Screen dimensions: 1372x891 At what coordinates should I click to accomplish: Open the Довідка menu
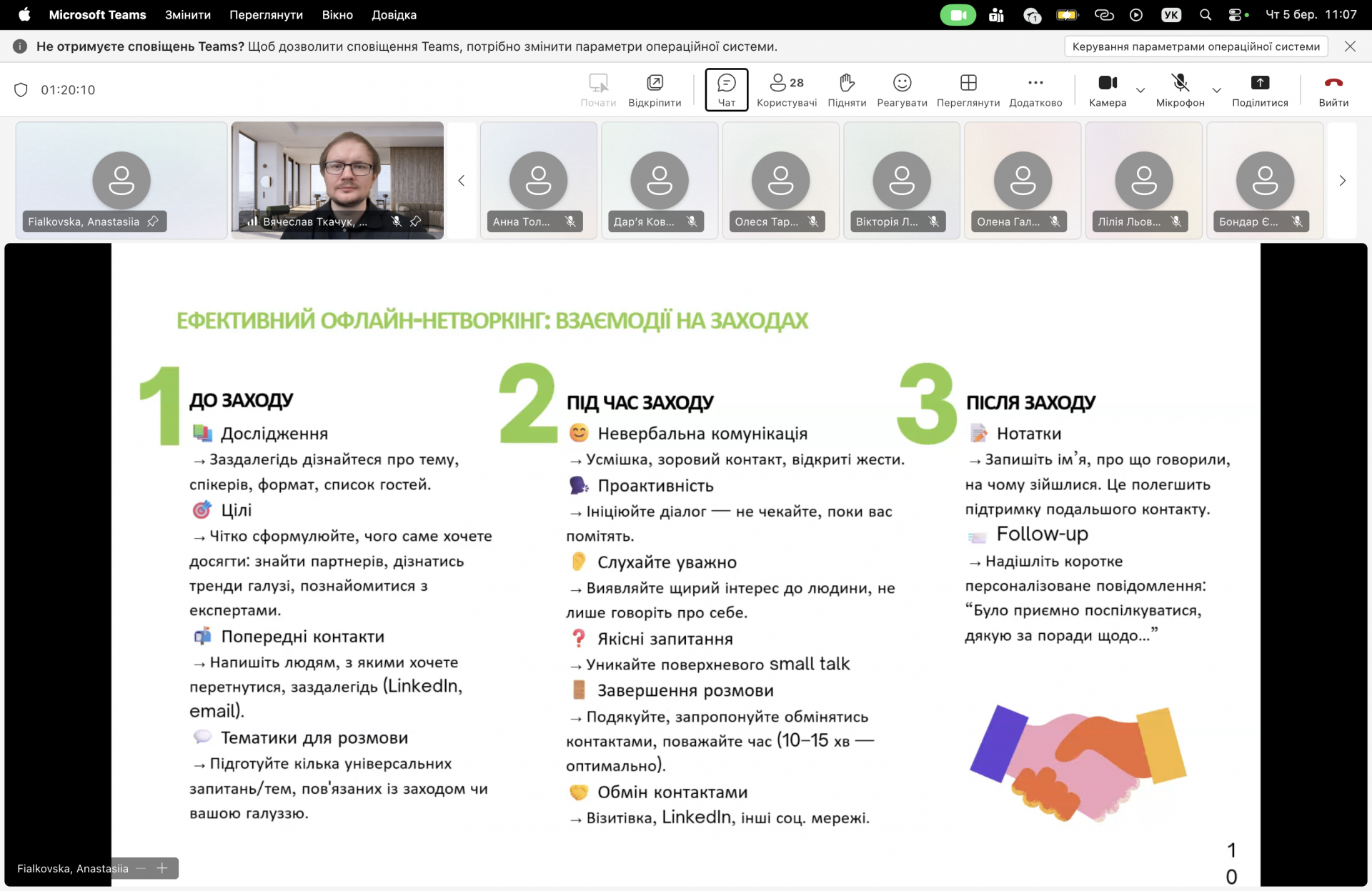(394, 14)
